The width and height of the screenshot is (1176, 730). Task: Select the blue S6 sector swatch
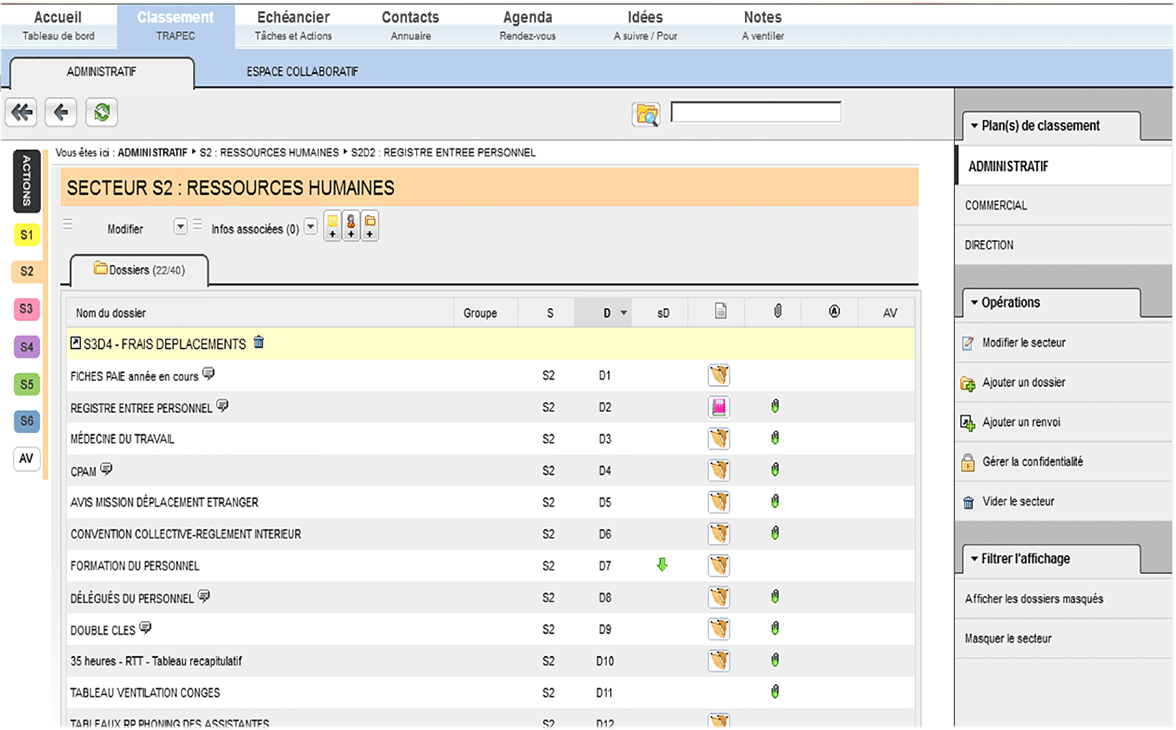pyautogui.click(x=27, y=421)
